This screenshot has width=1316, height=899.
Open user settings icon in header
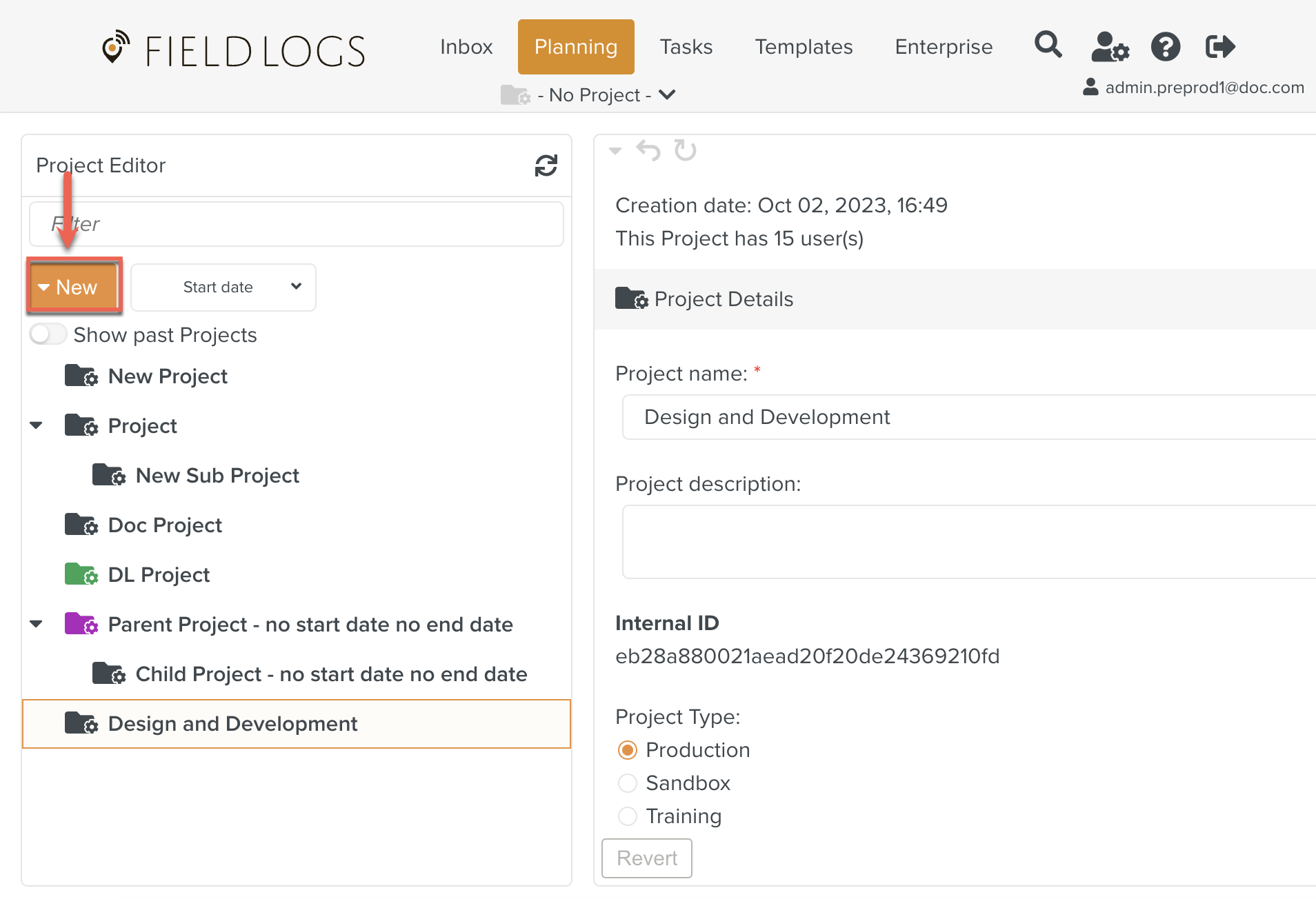point(1109,47)
